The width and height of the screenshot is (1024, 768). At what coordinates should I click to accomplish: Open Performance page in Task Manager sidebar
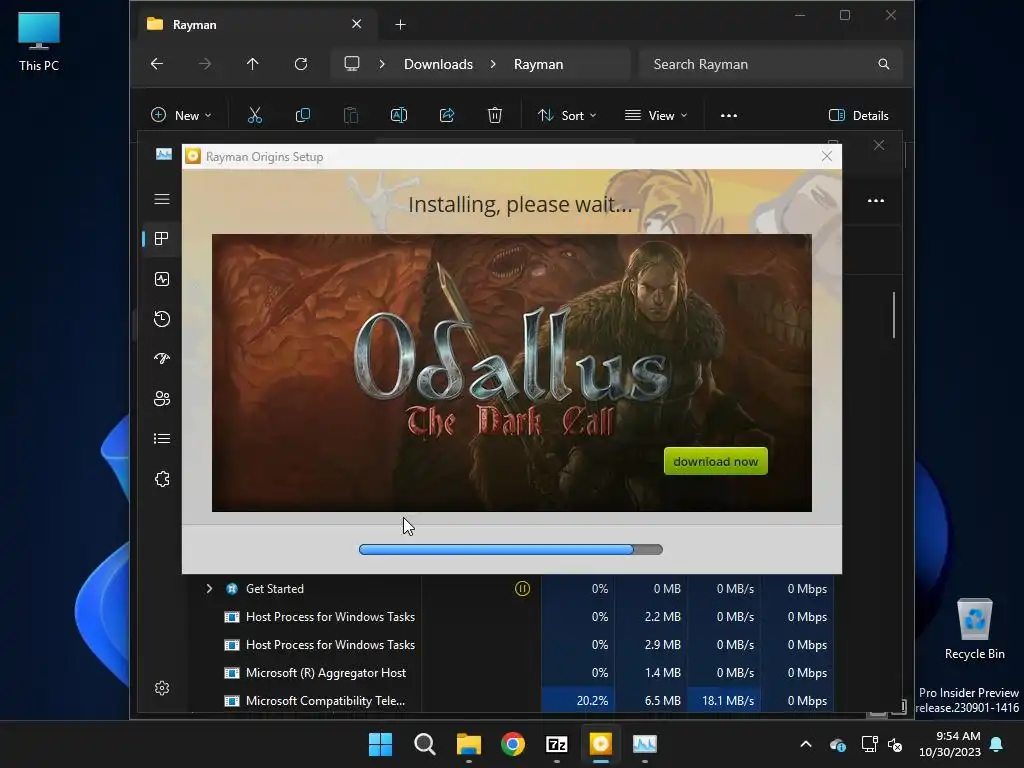pyautogui.click(x=162, y=279)
